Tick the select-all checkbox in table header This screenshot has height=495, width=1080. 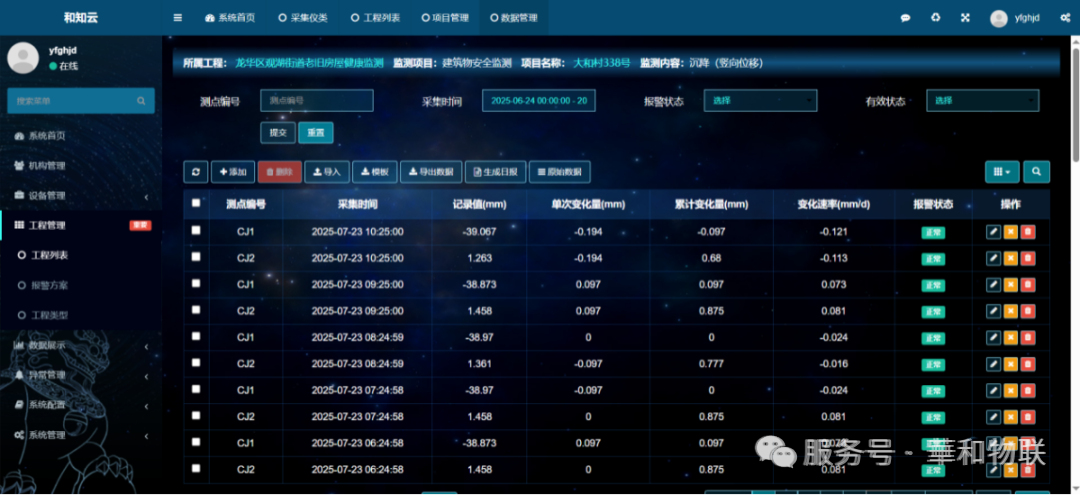(196, 203)
